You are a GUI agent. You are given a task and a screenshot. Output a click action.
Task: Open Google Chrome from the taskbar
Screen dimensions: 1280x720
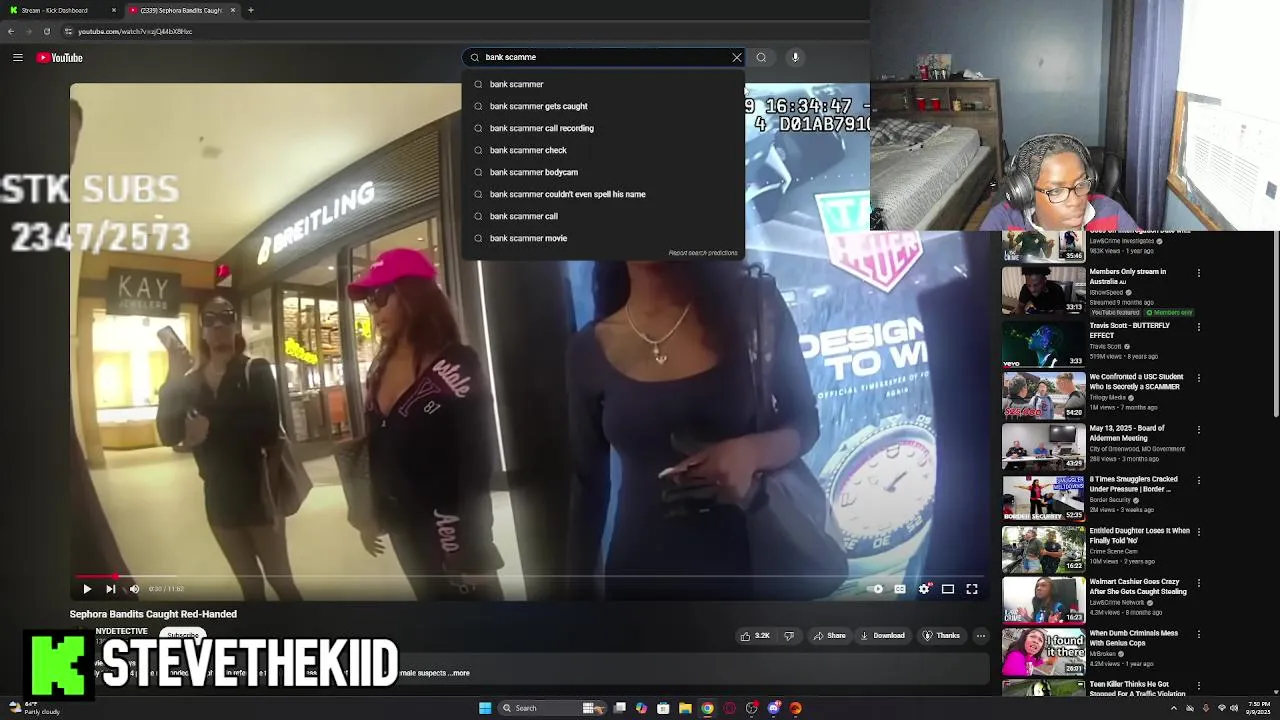click(x=707, y=708)
